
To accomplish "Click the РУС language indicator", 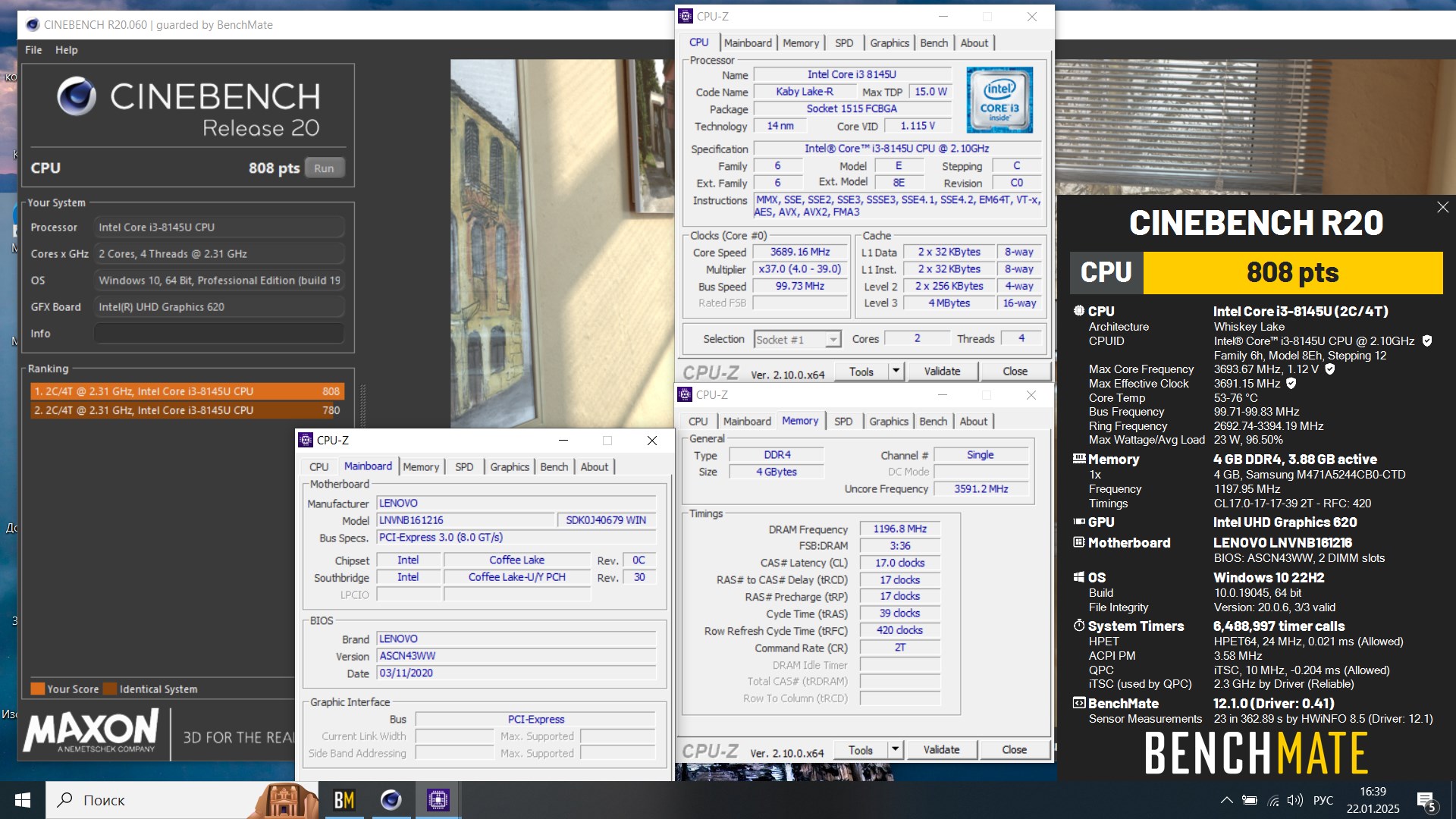I will click(x=1323, y=800).
